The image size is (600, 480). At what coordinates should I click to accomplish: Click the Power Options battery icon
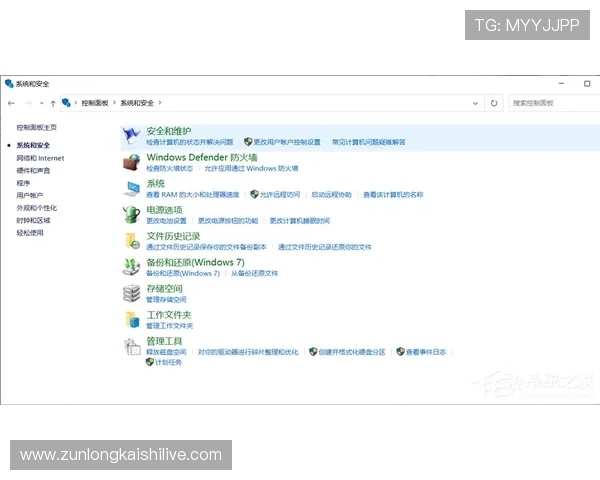pyautogui.click(x=132, y=214)
